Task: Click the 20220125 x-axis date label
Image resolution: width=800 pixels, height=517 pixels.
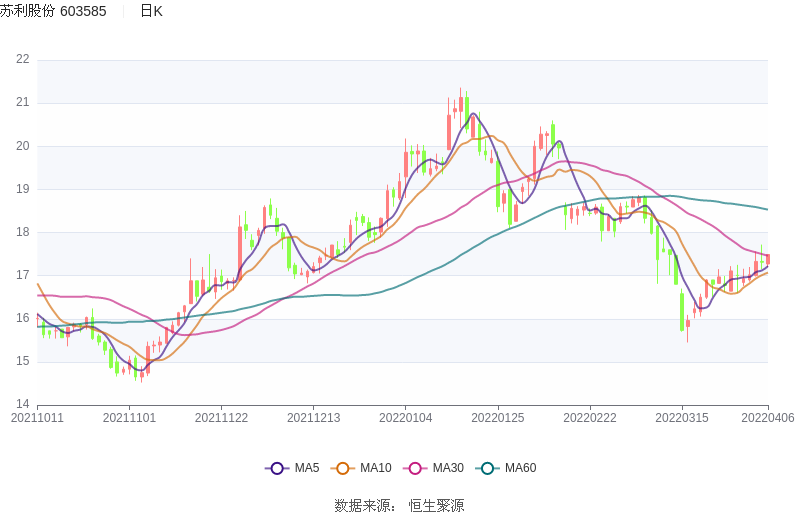Action: [x=498, y=418]
